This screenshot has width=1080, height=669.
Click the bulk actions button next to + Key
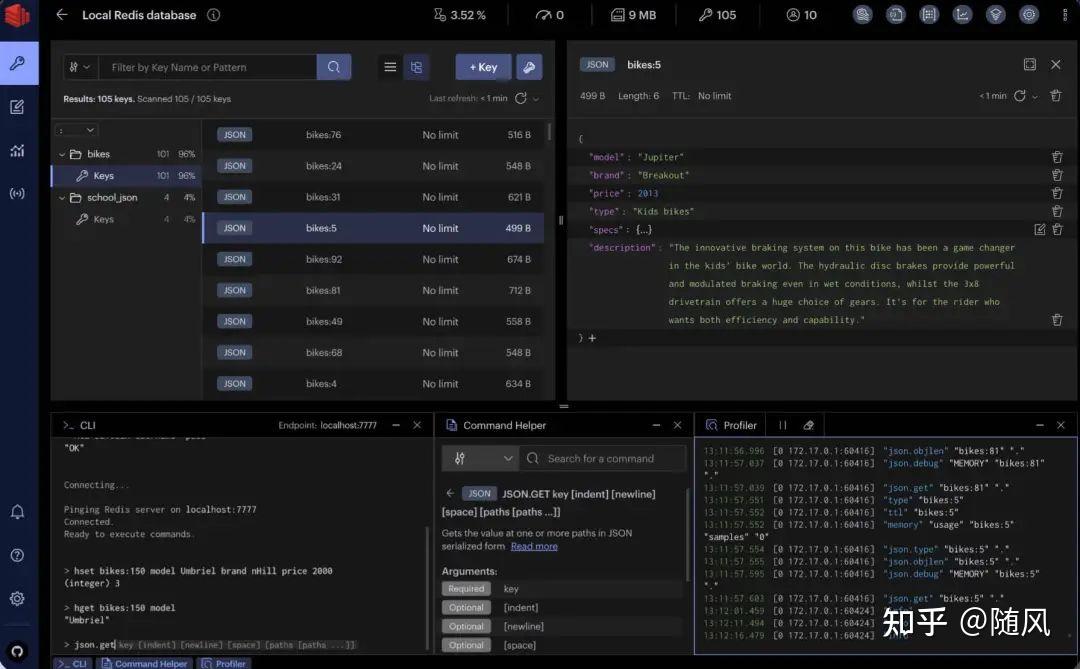(529, 67)
